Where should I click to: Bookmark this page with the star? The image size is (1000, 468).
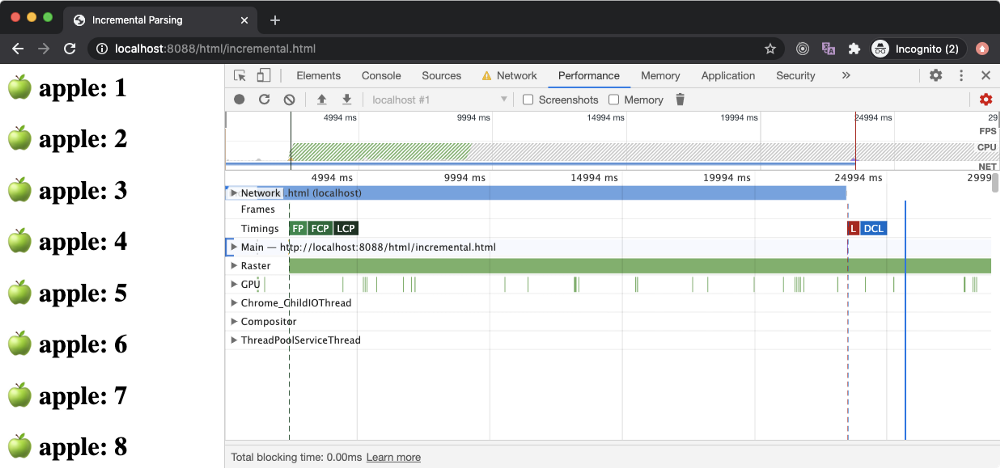coord(770,48)
